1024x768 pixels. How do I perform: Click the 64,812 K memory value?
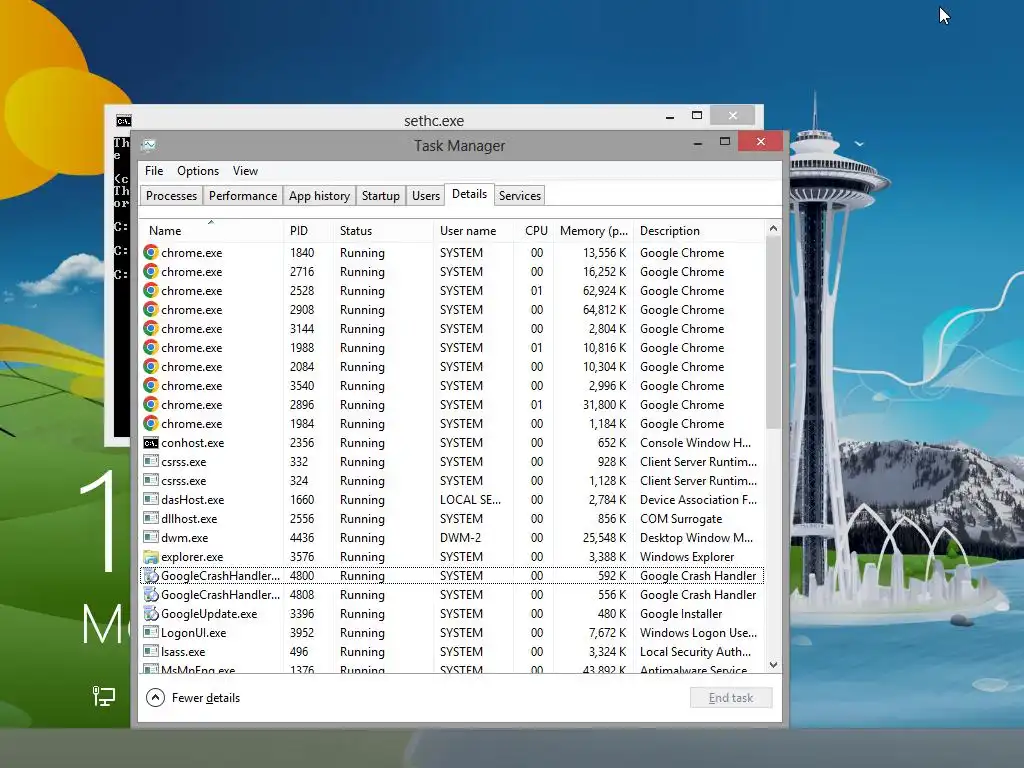tap(604, 310)
